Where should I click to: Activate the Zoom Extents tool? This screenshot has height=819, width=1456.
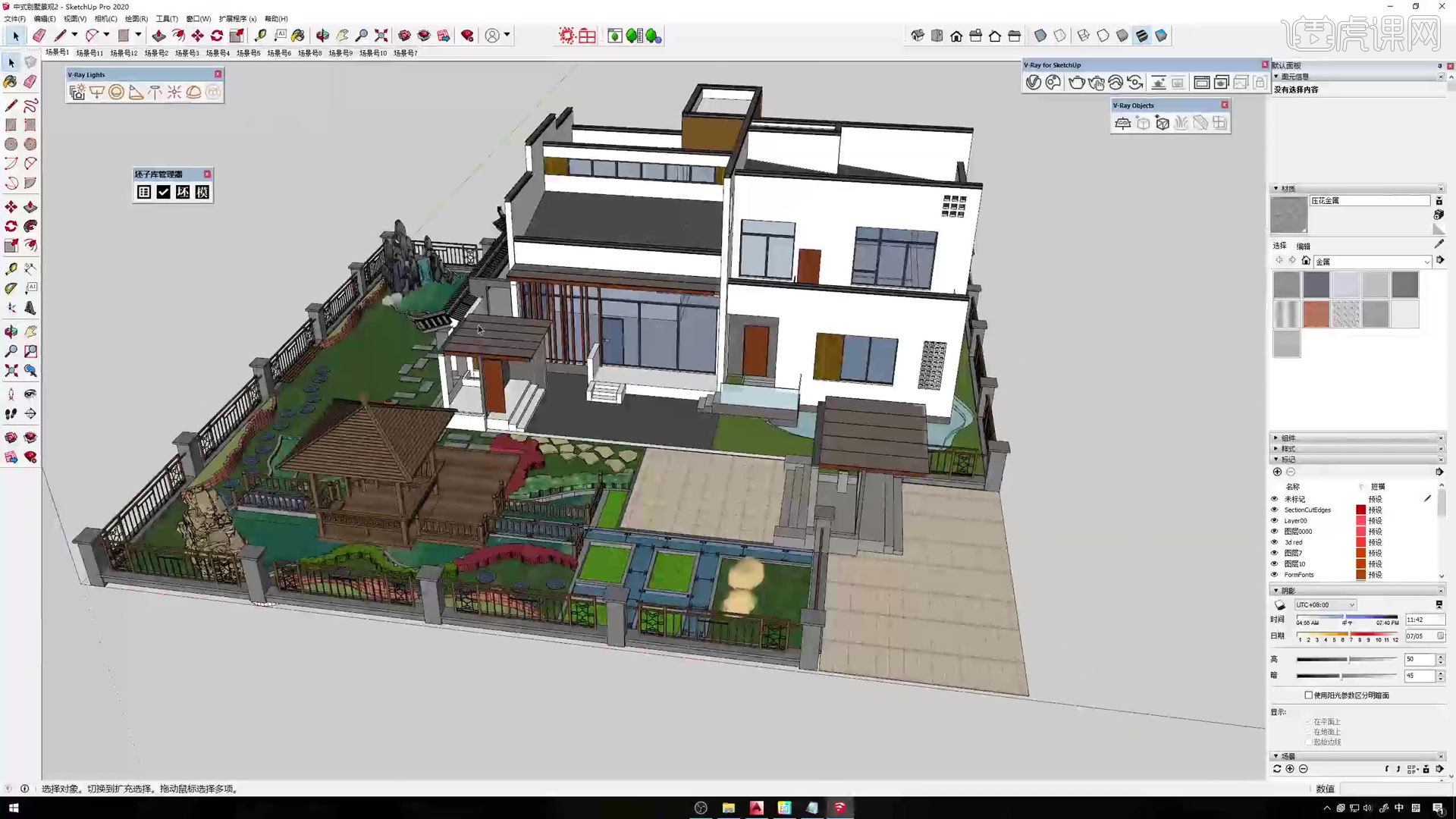click(x=381, y=36)
